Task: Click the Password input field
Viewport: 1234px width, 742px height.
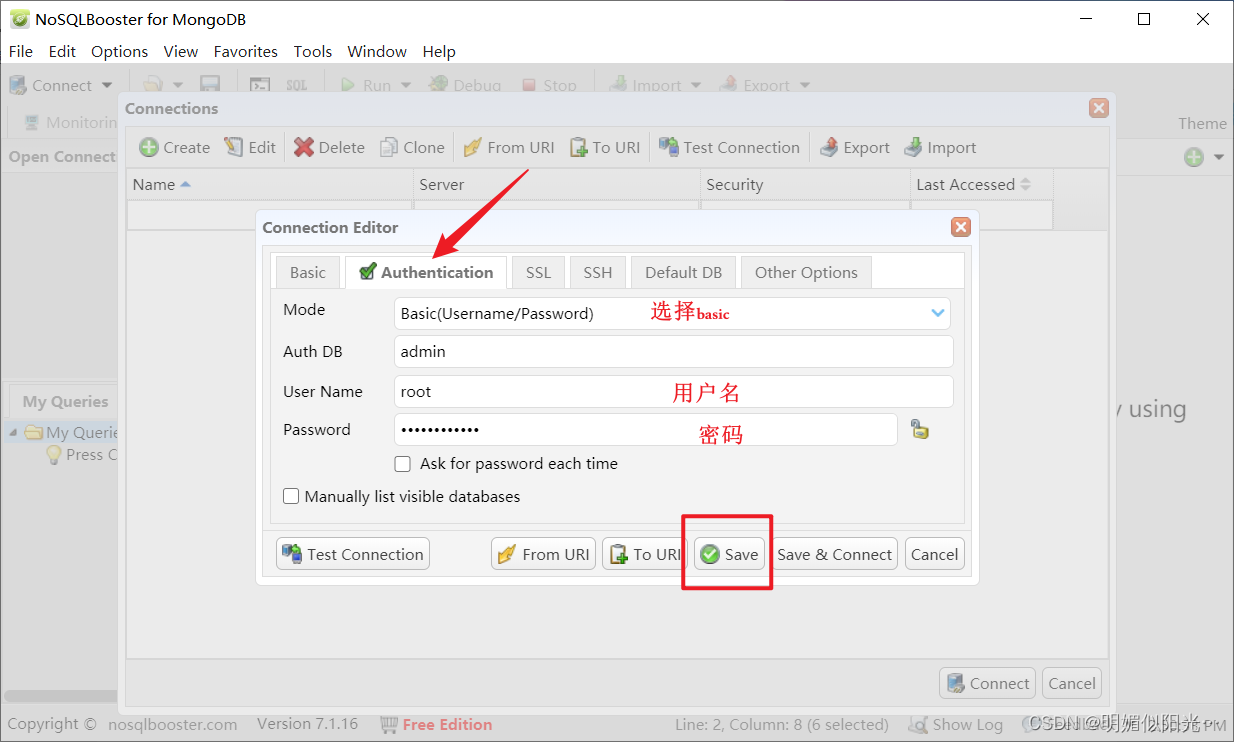Action: click(645, 430)
